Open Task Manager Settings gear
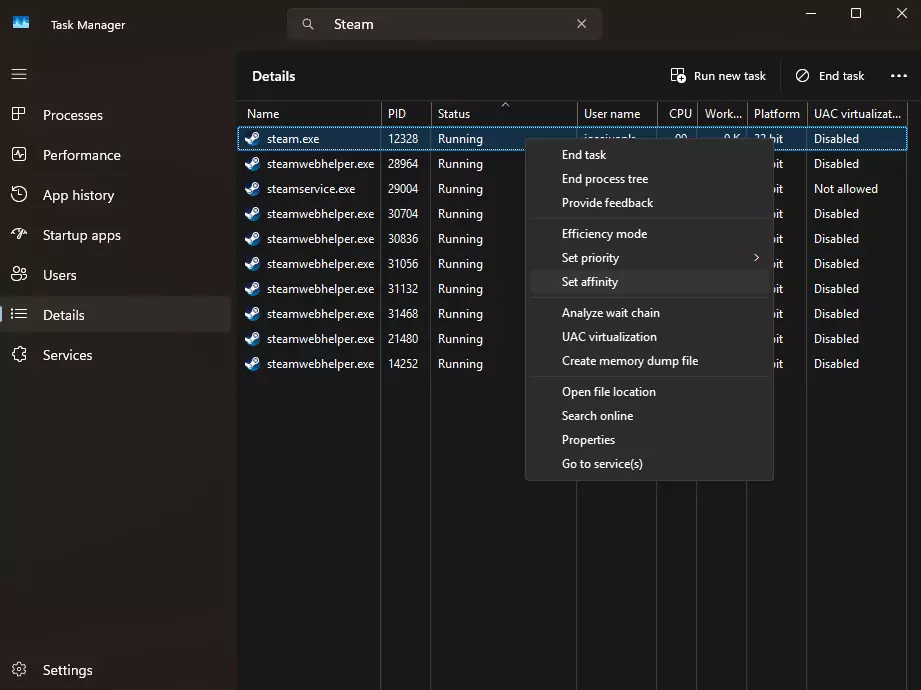921x690 pixels. [19, 670]
